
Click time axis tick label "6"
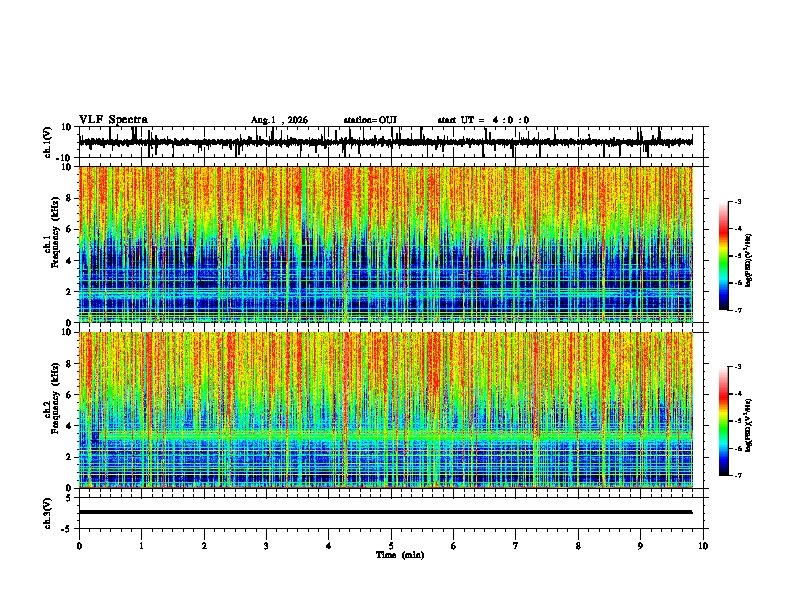coord(454,546)
